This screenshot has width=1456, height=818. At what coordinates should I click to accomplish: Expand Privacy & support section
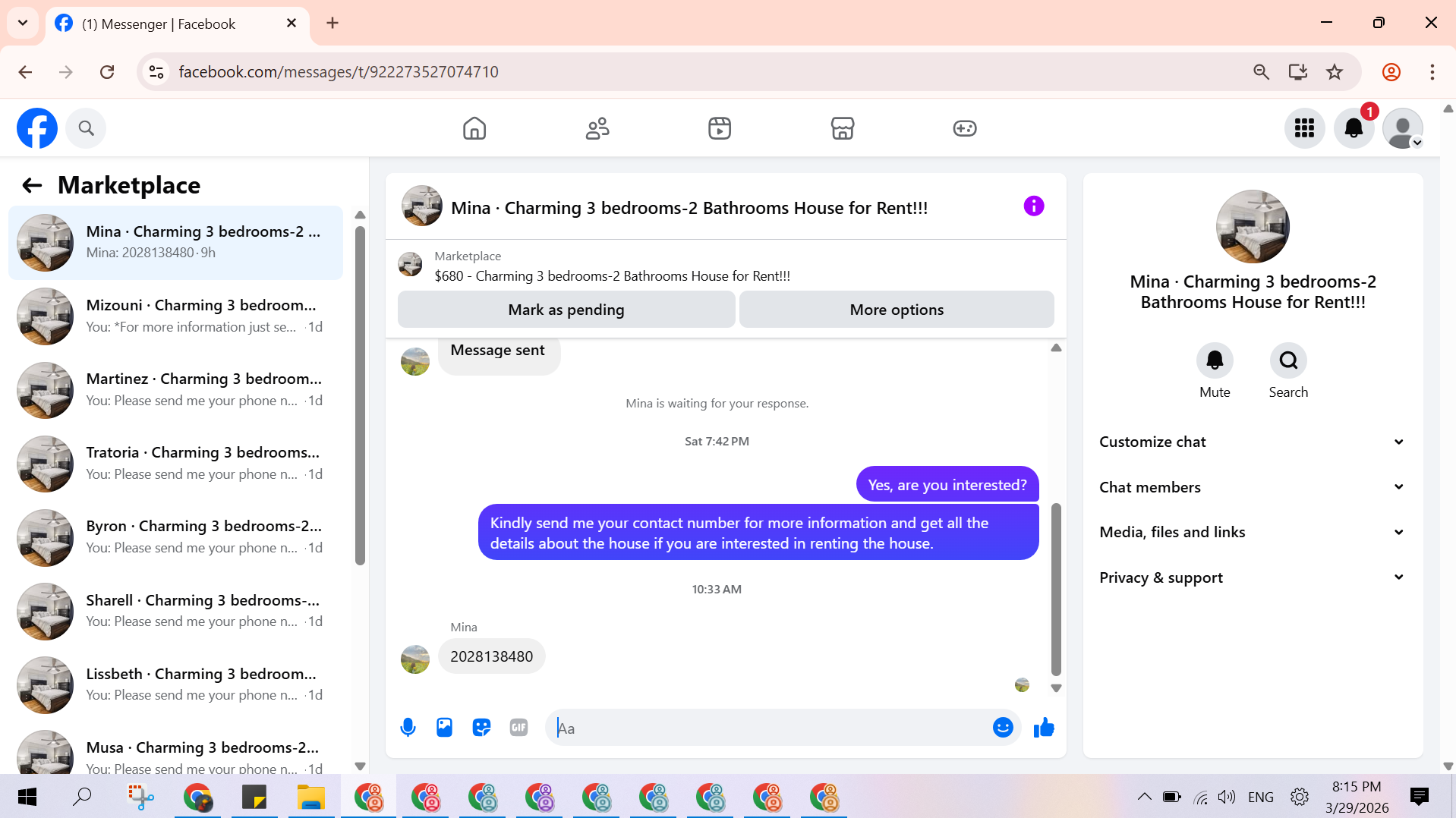click(1252, 577)
